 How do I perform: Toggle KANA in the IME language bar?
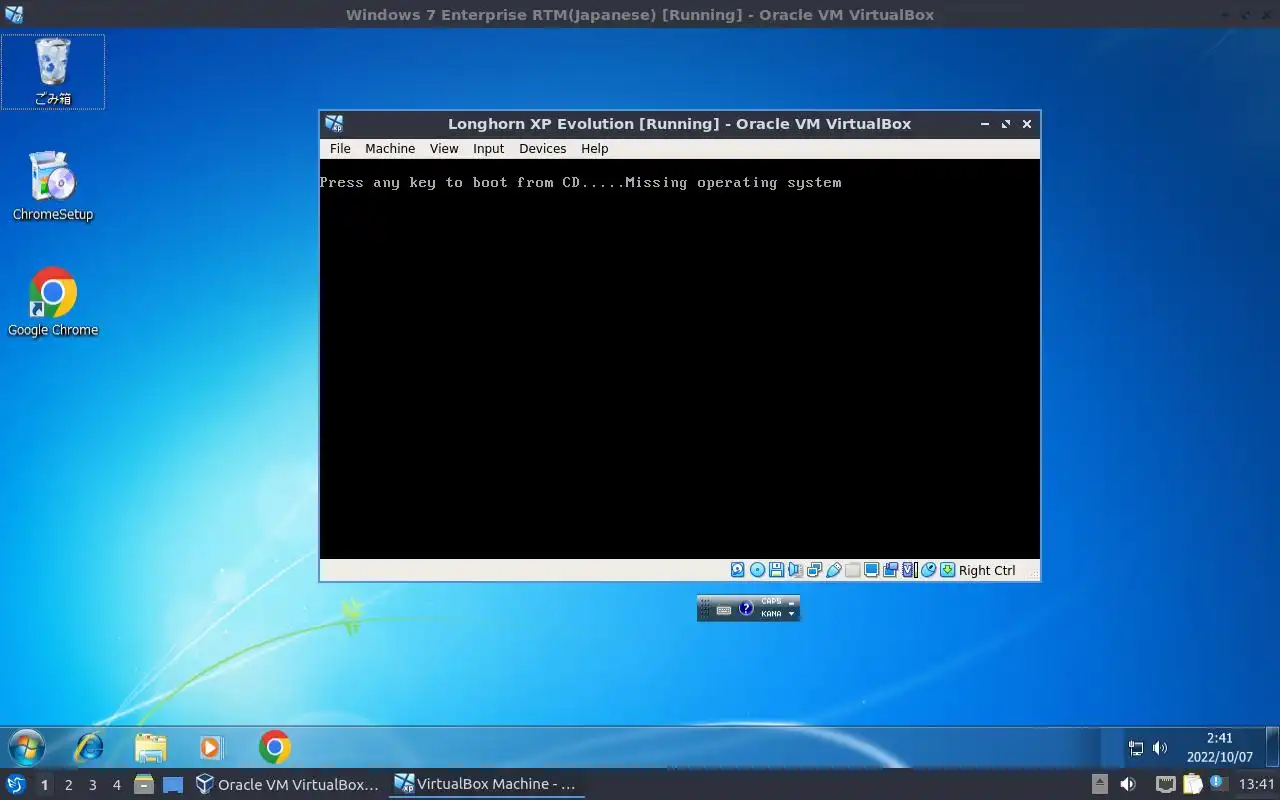771,614
